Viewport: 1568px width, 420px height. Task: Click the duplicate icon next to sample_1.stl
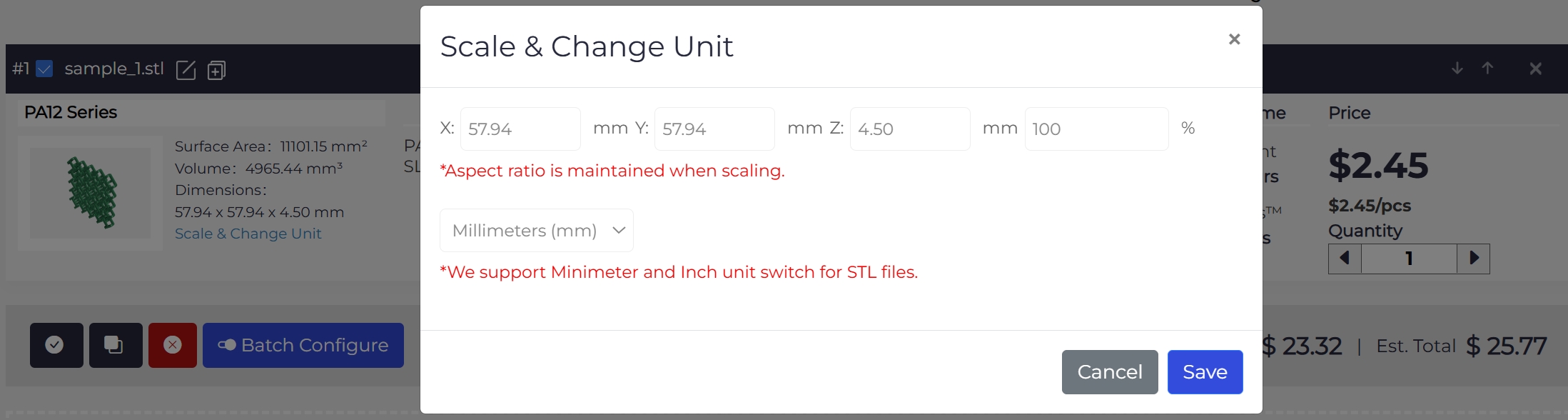[x=216, y=70]
